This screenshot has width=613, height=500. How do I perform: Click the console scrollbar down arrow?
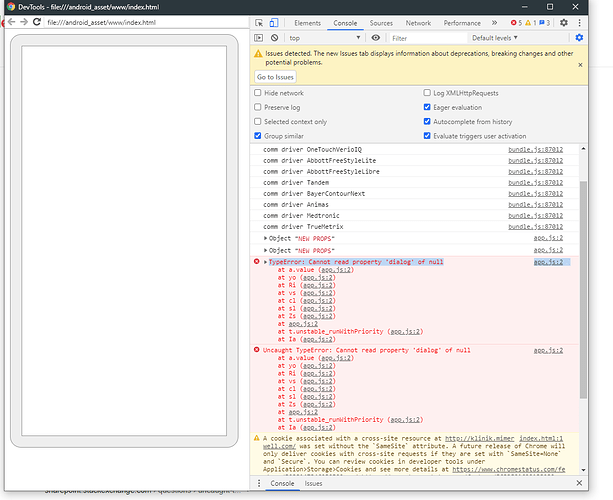click(x=583, y=470)
